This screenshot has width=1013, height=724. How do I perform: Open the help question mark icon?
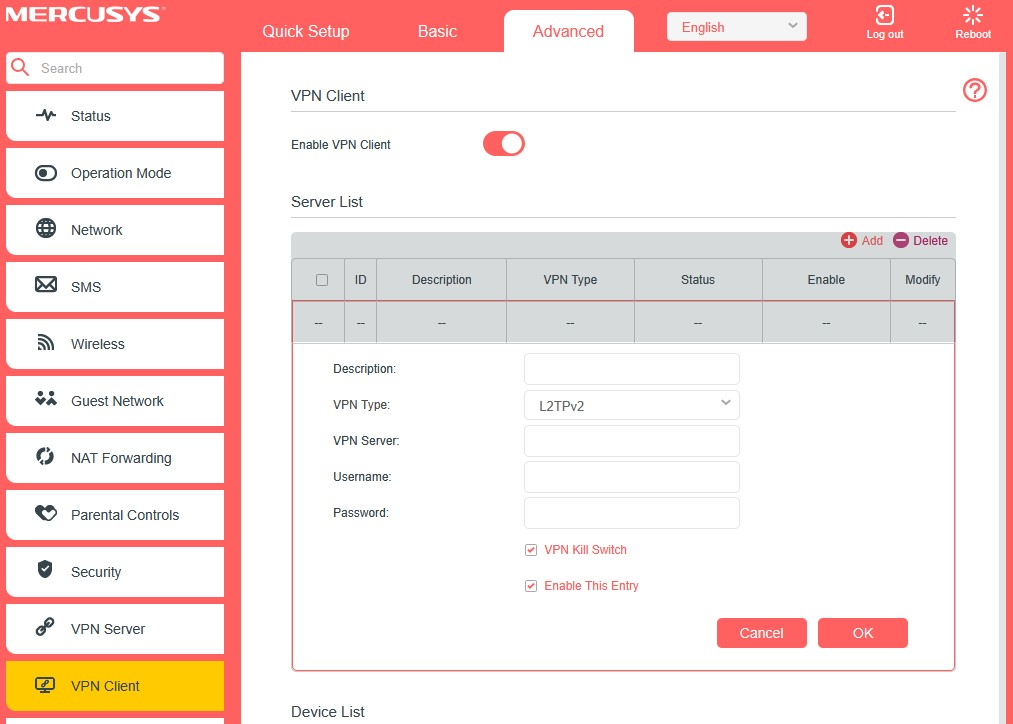(974, 90)
